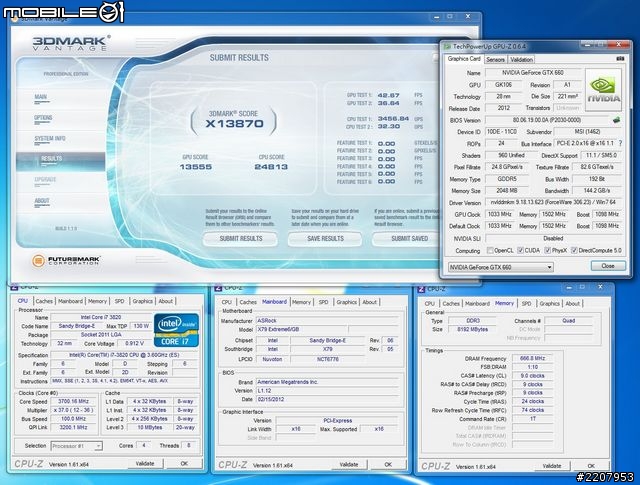Image resolution: width=640 pixels, height=485 pixels.
Task: Open SPD tab in the Mainboard CPU-Z window
Action: [x=323, y=302]
